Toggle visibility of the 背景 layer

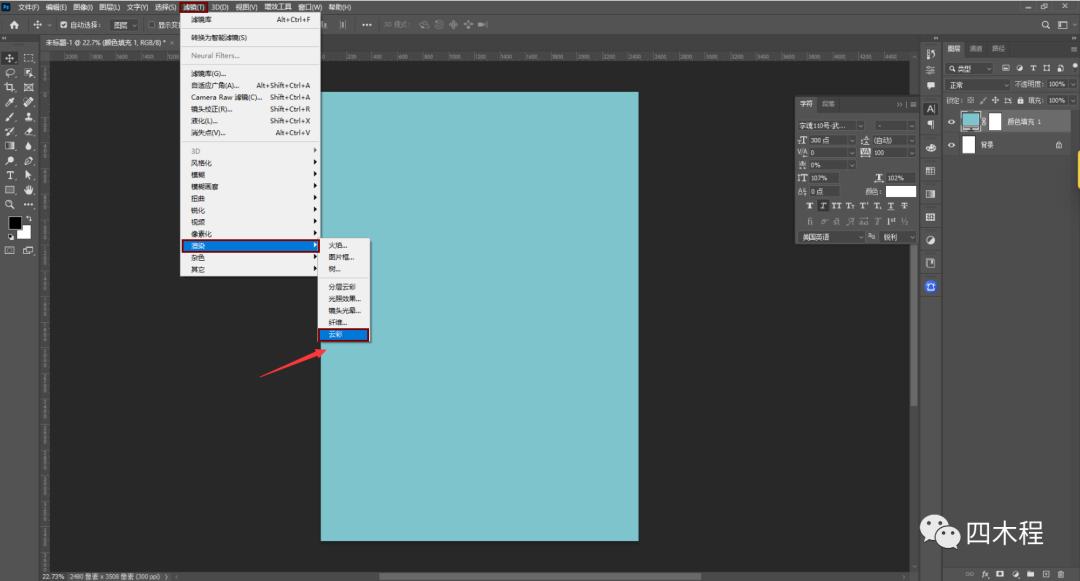click(951, 145)
